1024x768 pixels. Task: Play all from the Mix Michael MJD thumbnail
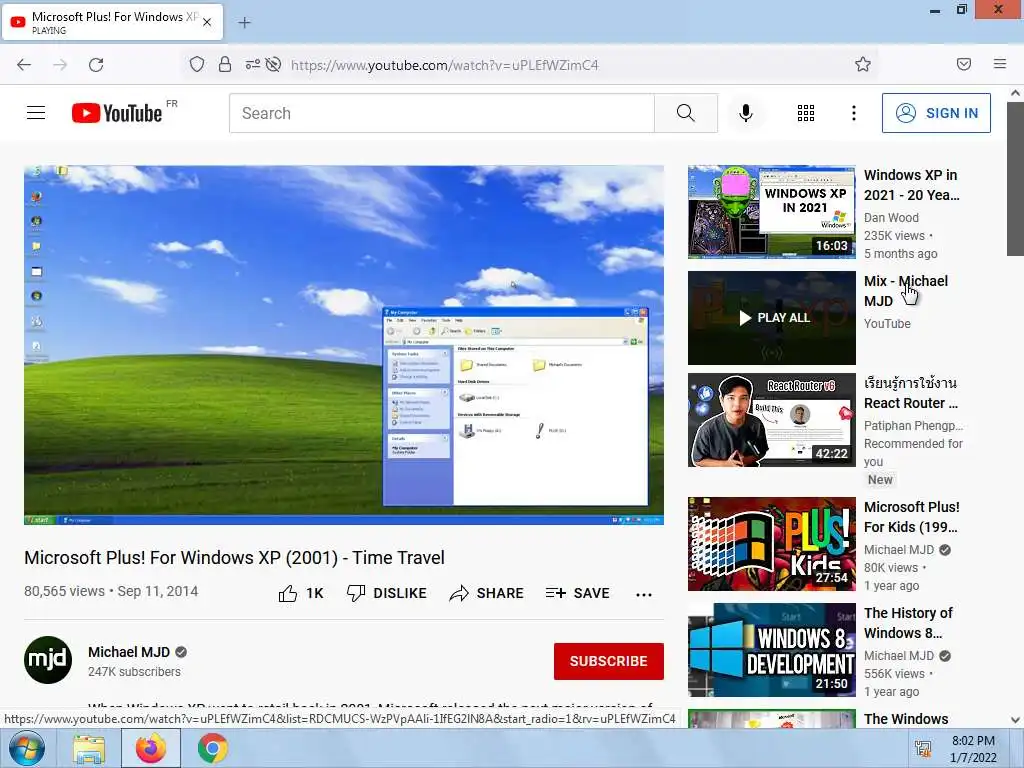click(x=771, y=318)
